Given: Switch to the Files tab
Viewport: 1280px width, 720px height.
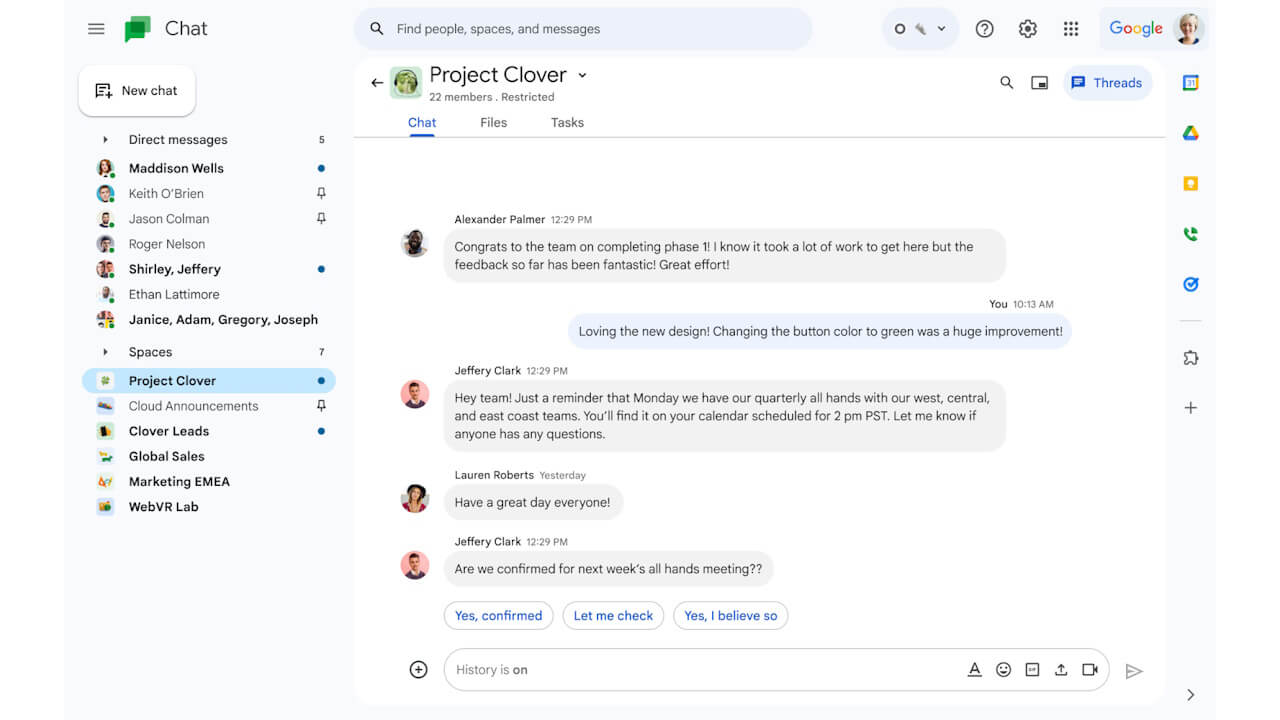Looking at the screenshot, I should (493, 122).
